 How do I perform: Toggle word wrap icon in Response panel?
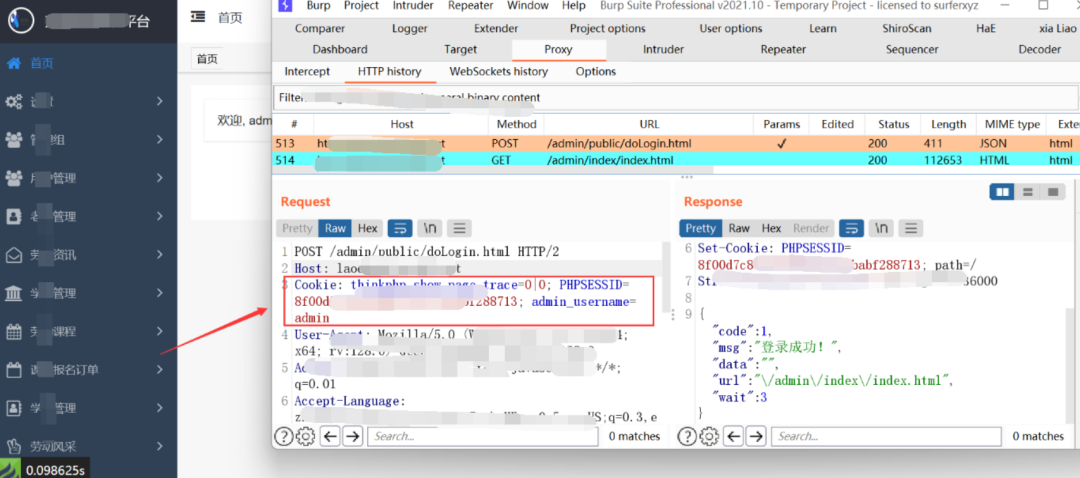(852, 228)
